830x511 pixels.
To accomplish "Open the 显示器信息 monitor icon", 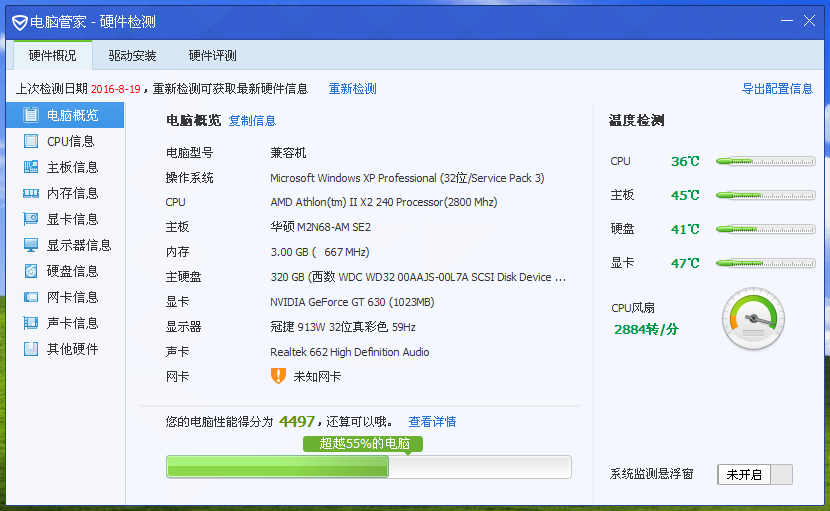I will 31,245.
